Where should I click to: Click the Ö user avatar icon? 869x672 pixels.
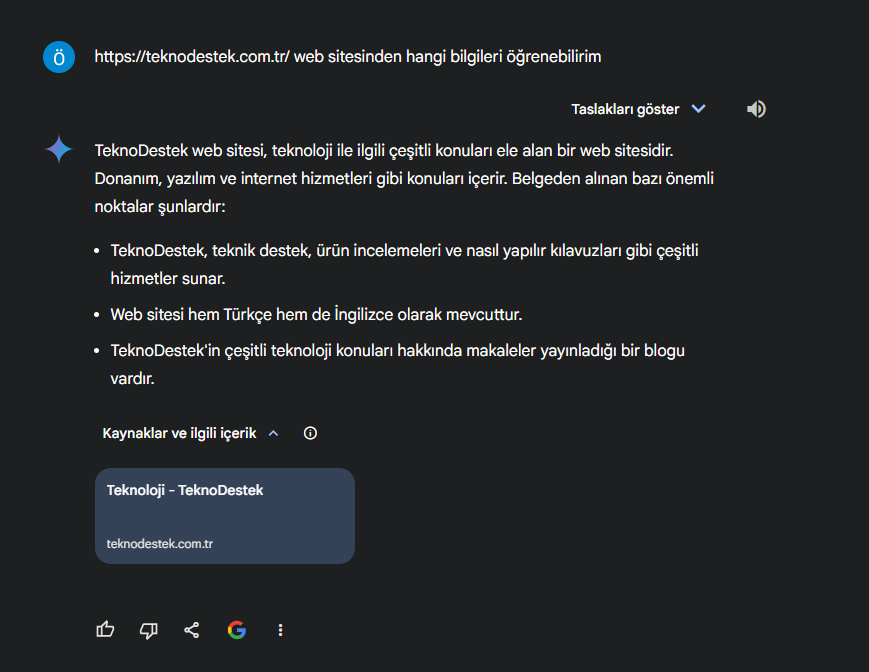(x=59, y=57)
